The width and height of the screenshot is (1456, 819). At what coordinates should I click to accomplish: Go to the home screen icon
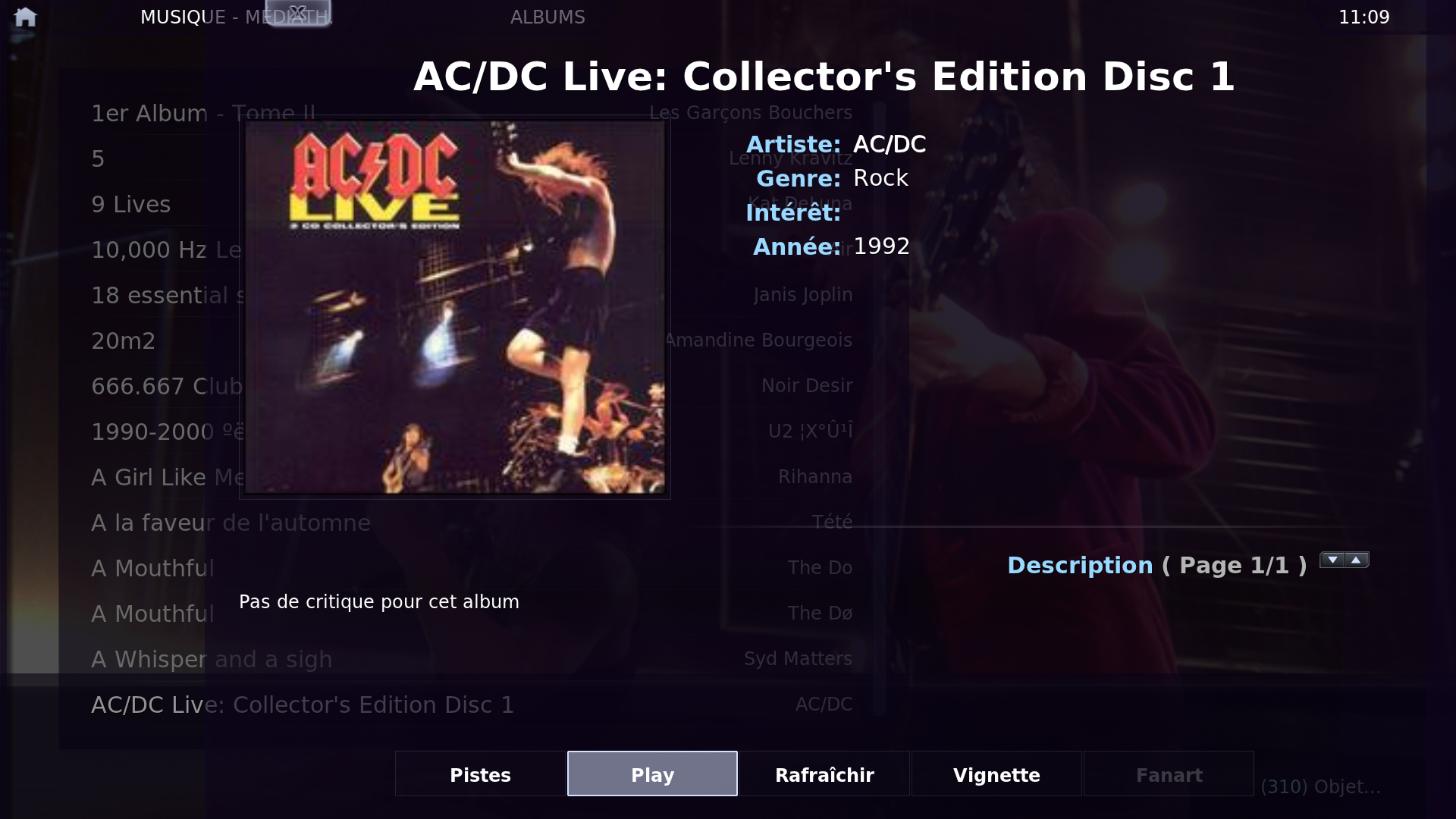tap(25, 17)
